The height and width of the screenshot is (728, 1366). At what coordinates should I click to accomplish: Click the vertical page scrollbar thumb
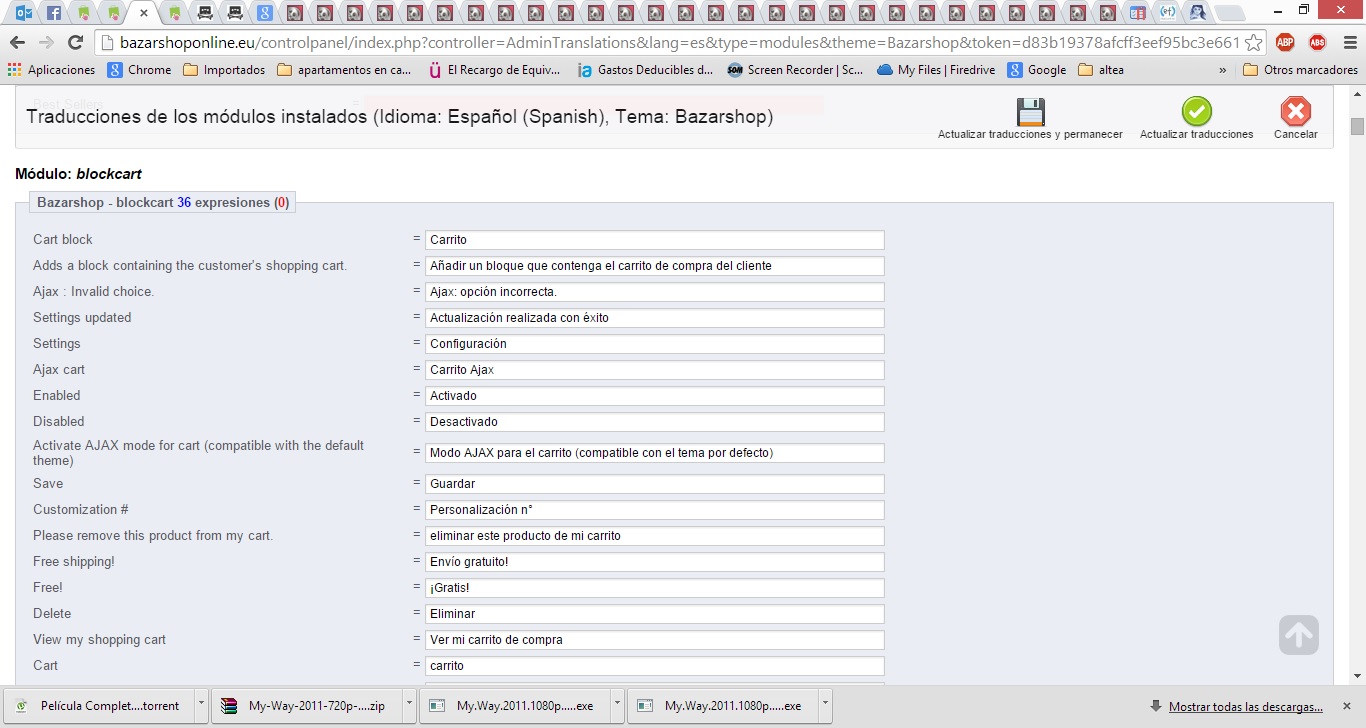(1357, 126)
